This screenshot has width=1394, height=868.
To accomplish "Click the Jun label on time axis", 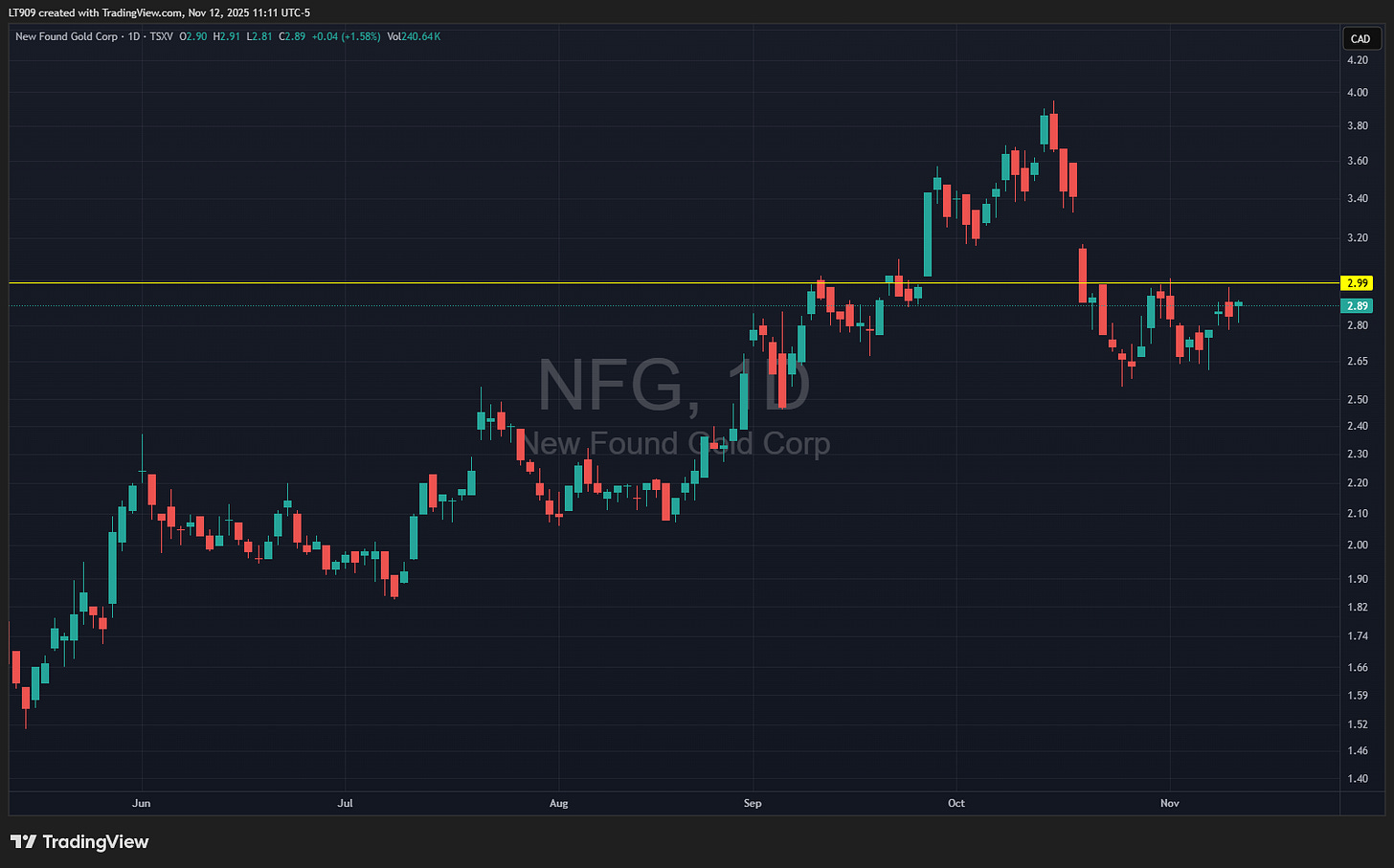I will pyautogui.click(x=142, y=803).
